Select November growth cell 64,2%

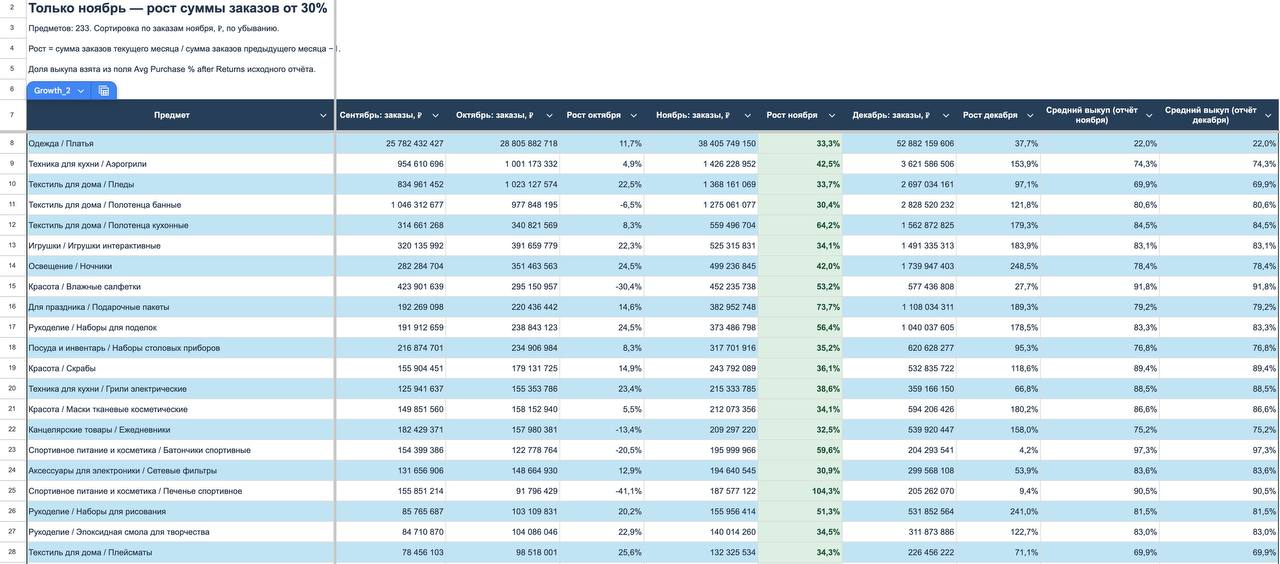click(x=801, y=226)
